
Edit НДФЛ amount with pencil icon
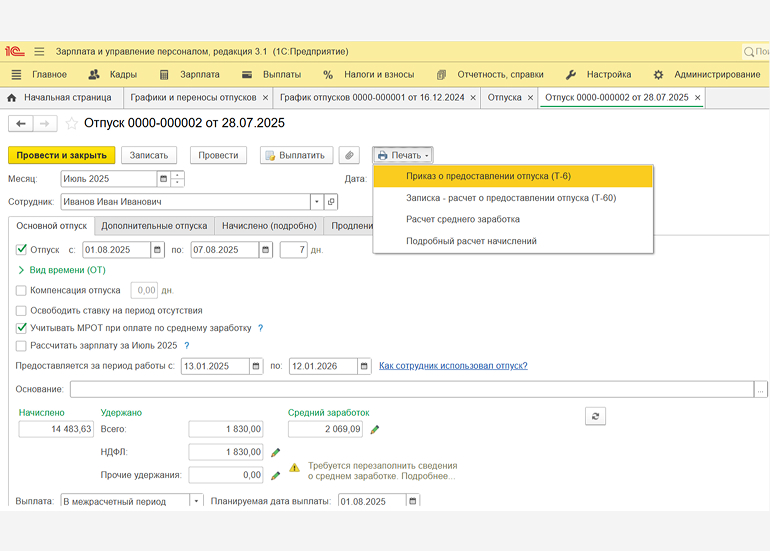click(x=275, y=452)
